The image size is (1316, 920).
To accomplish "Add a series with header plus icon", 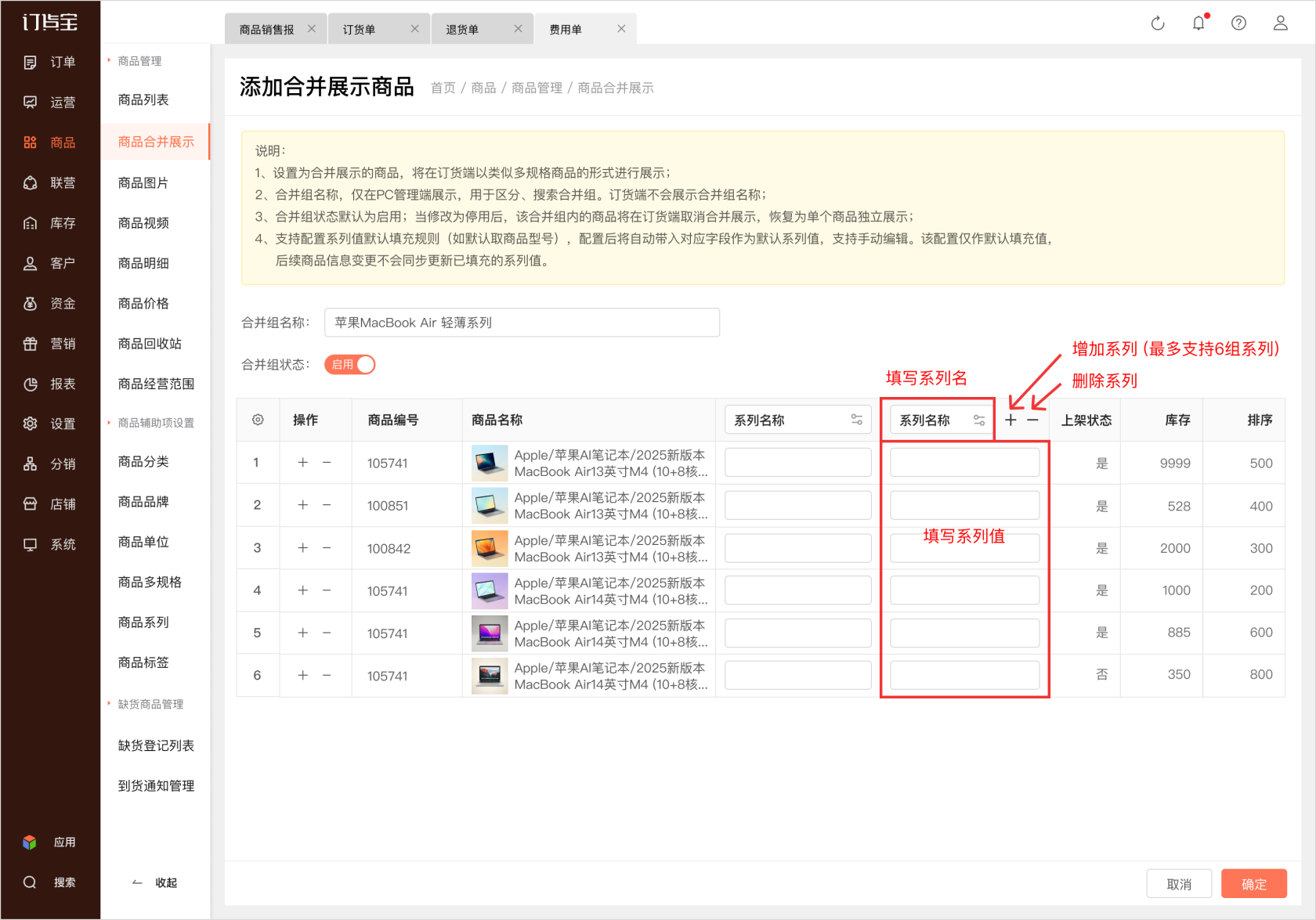I will click(1010, 420).
